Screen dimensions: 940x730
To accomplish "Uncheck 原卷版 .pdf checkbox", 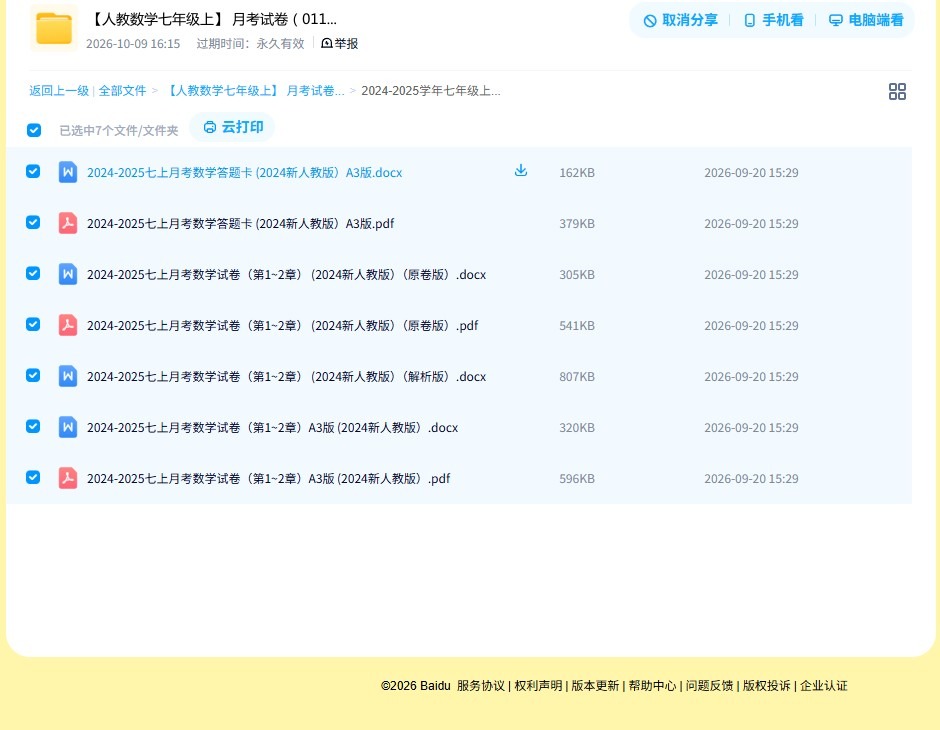I will point(33,324).
